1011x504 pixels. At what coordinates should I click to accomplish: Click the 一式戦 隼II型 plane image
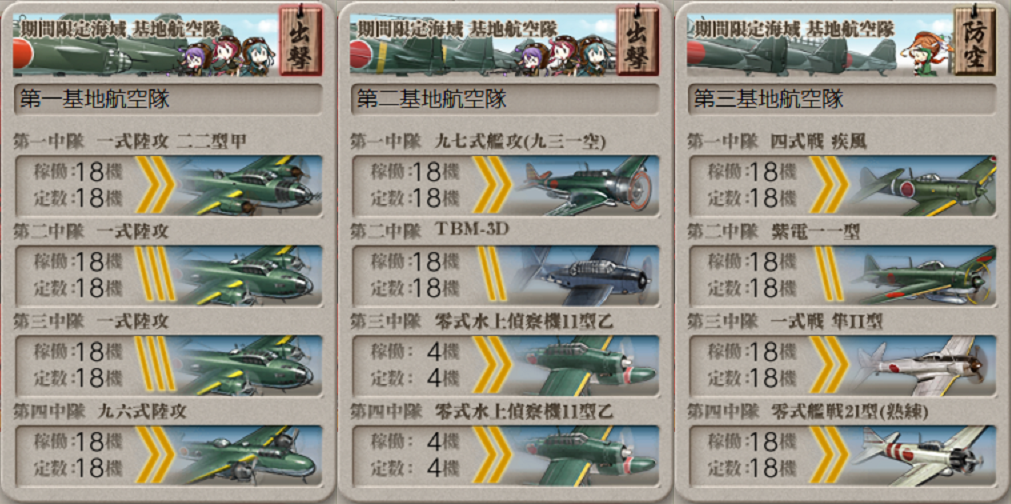[922, 365]
